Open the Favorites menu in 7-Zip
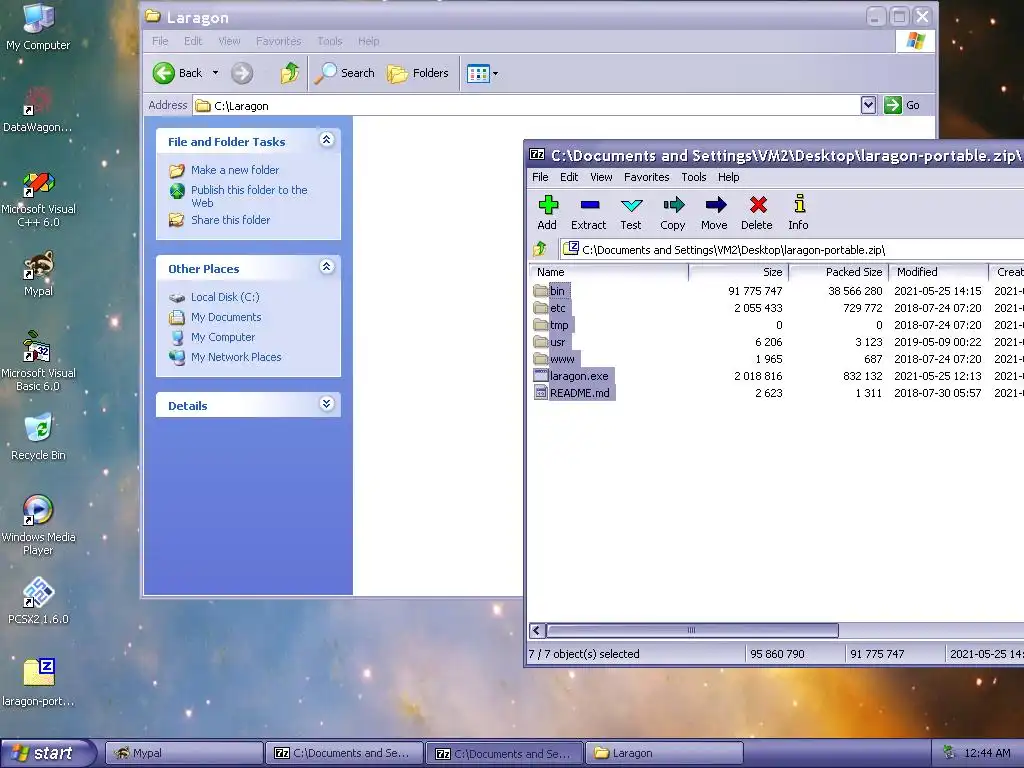This screenshot has height=768, width=1024. coord(647,177)
